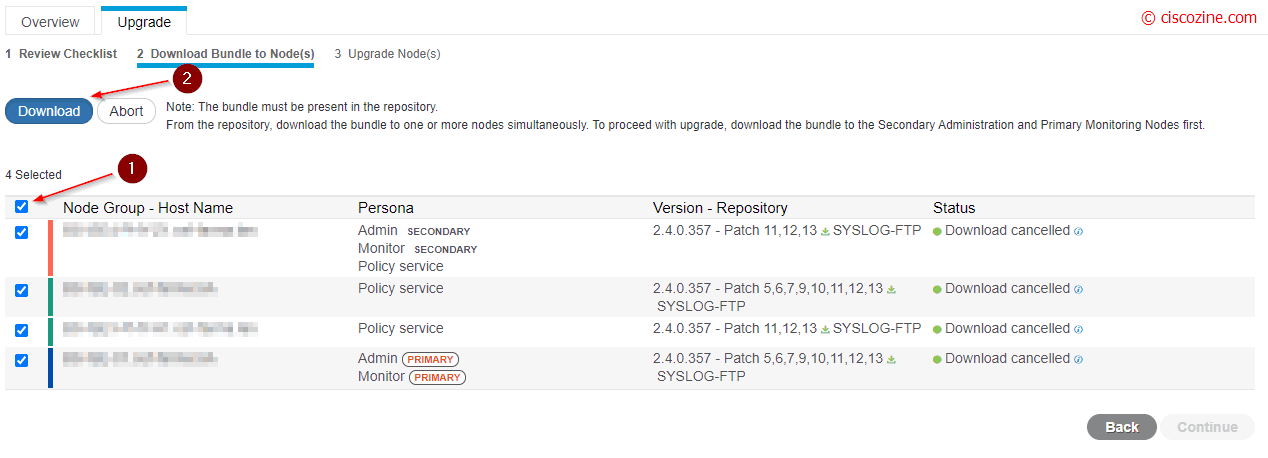Click SYSLOG-FTP repository in Admin SECONDARY row
Image resolution: width=1268 pixels, height=458 pixels.
pos(877,231)
